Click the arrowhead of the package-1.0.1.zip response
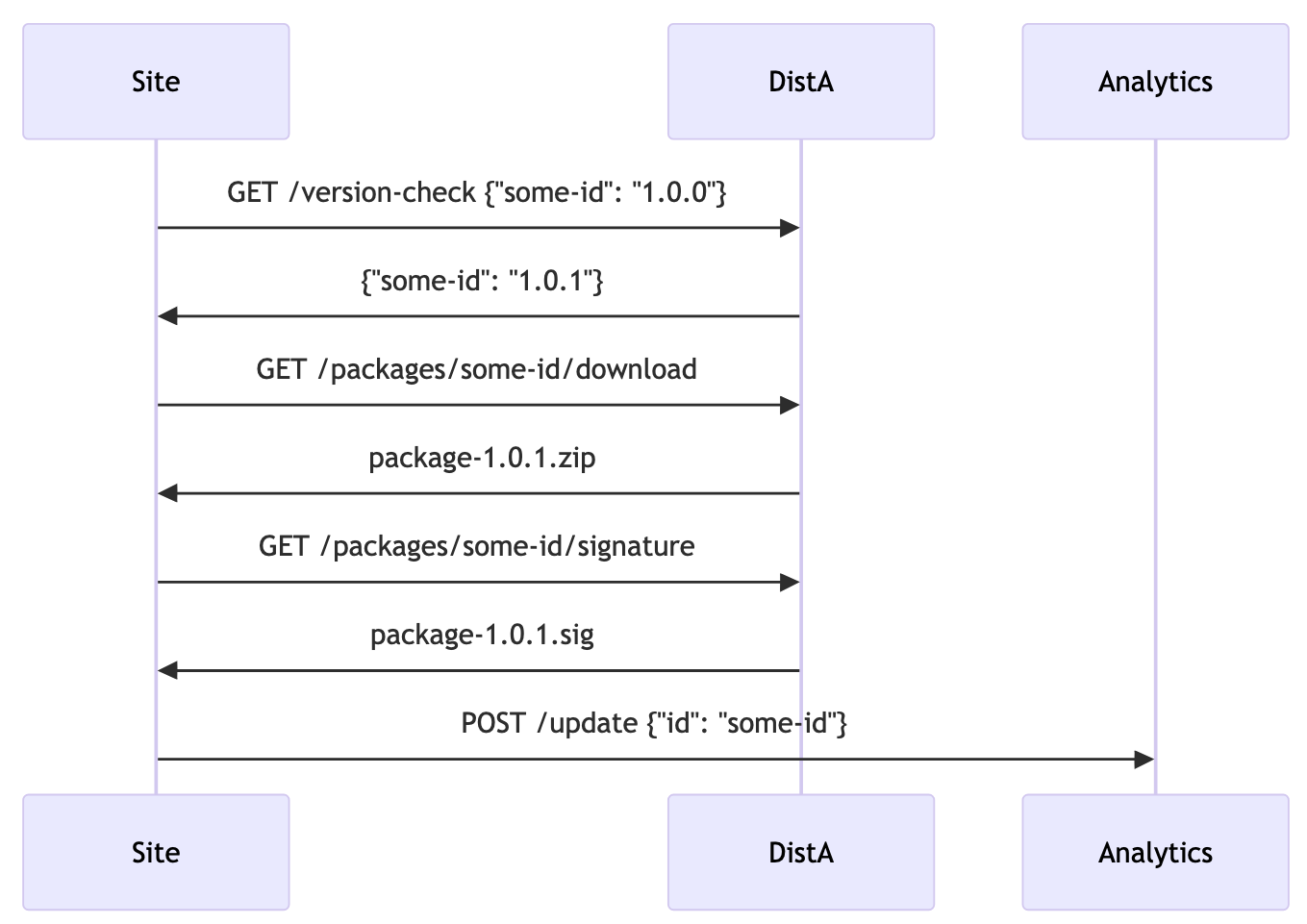 [x=168, y=493]
